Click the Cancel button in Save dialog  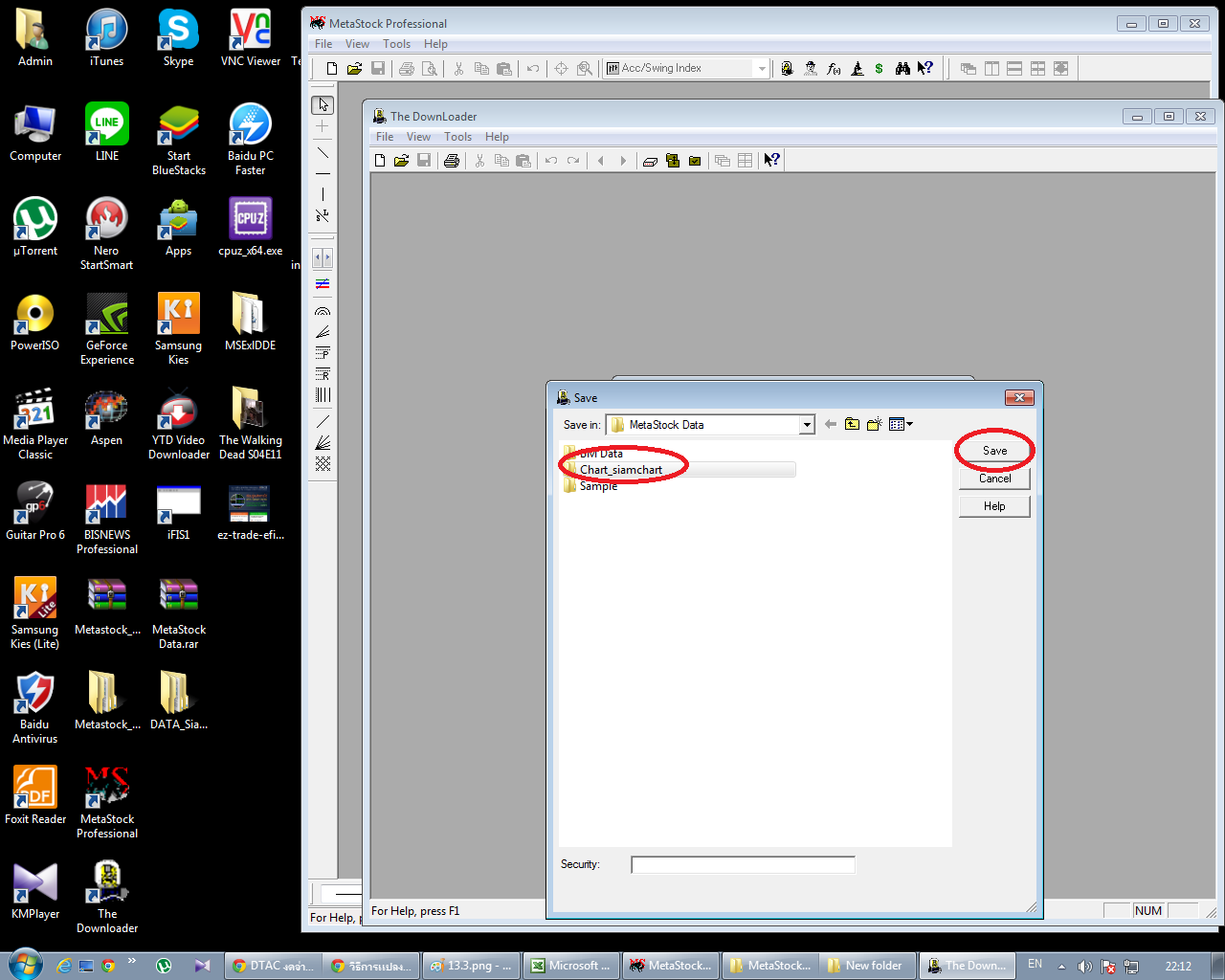[x=994, y=479]
